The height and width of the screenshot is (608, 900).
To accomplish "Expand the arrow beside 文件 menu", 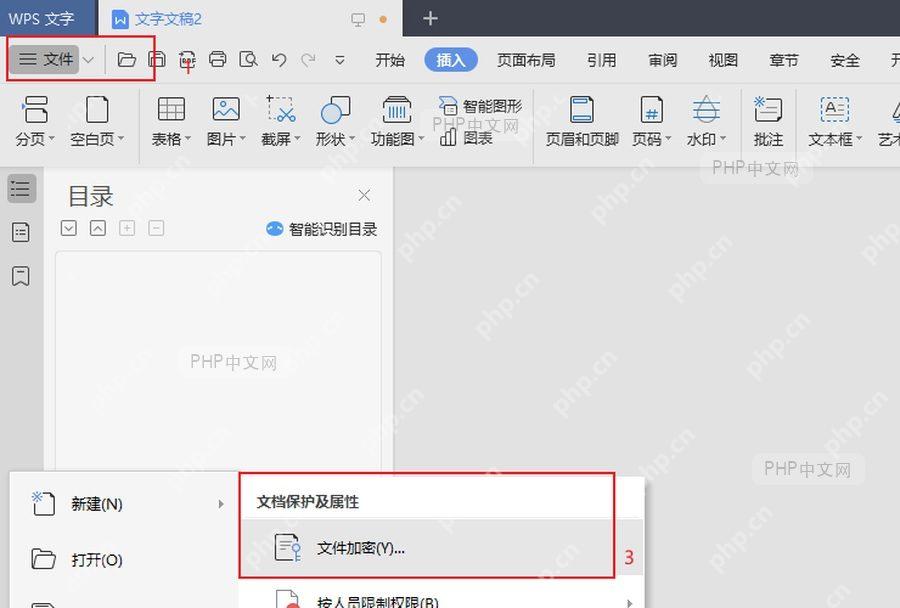I will (88, 60).
